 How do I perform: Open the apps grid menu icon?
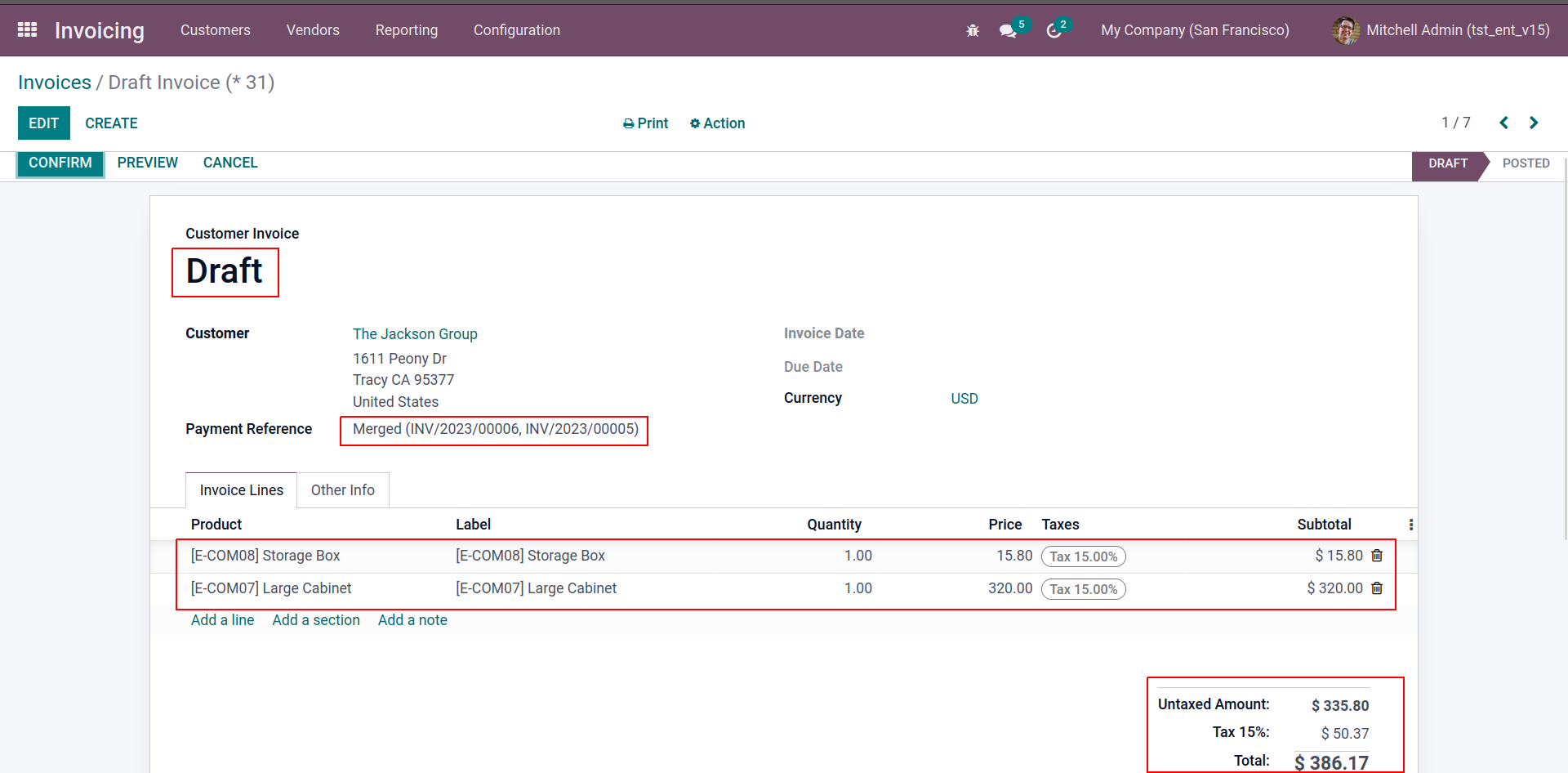pos(27,30)
